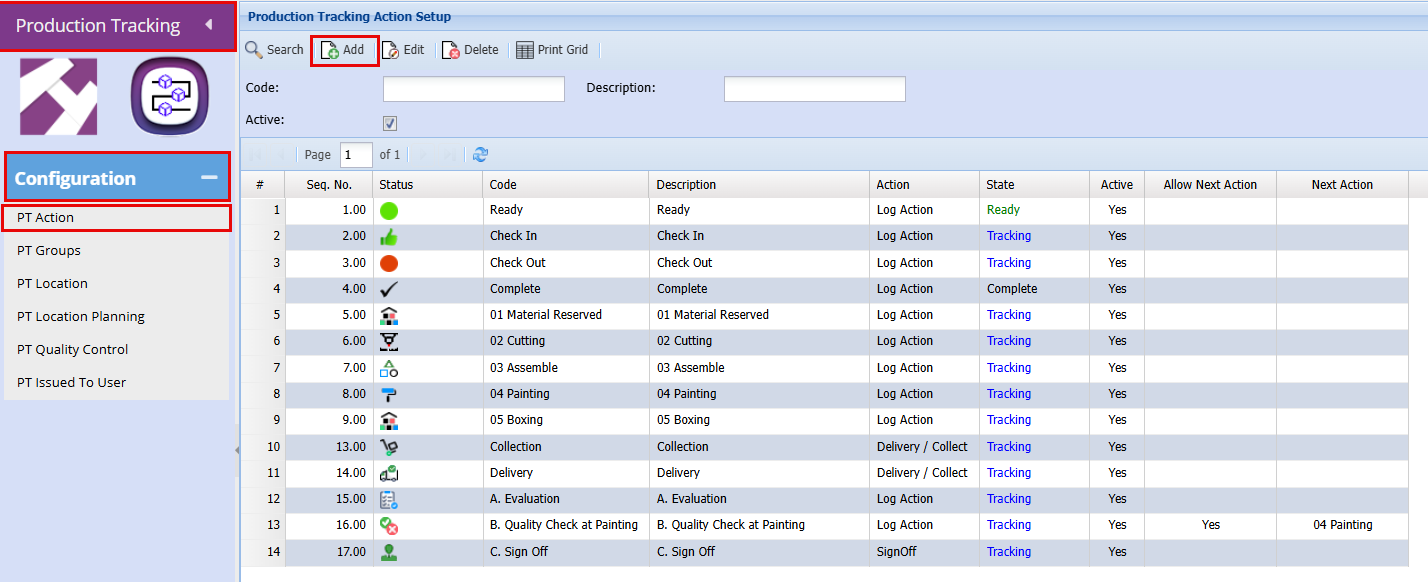Sort by Action column header
The image size is (1428, 582).
(924, 184)
